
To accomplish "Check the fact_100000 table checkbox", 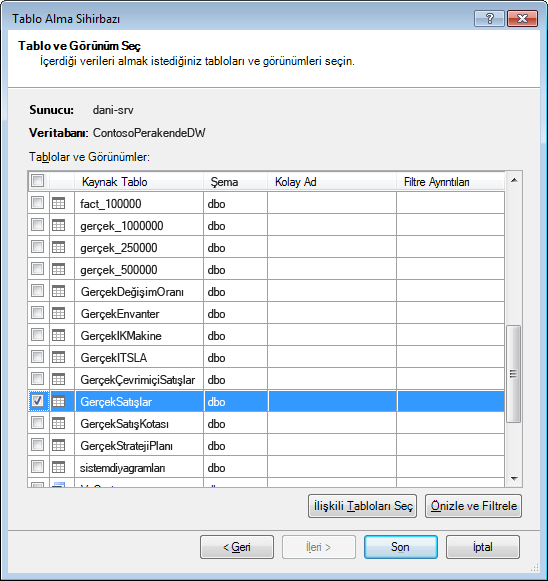I will (37, 203).
